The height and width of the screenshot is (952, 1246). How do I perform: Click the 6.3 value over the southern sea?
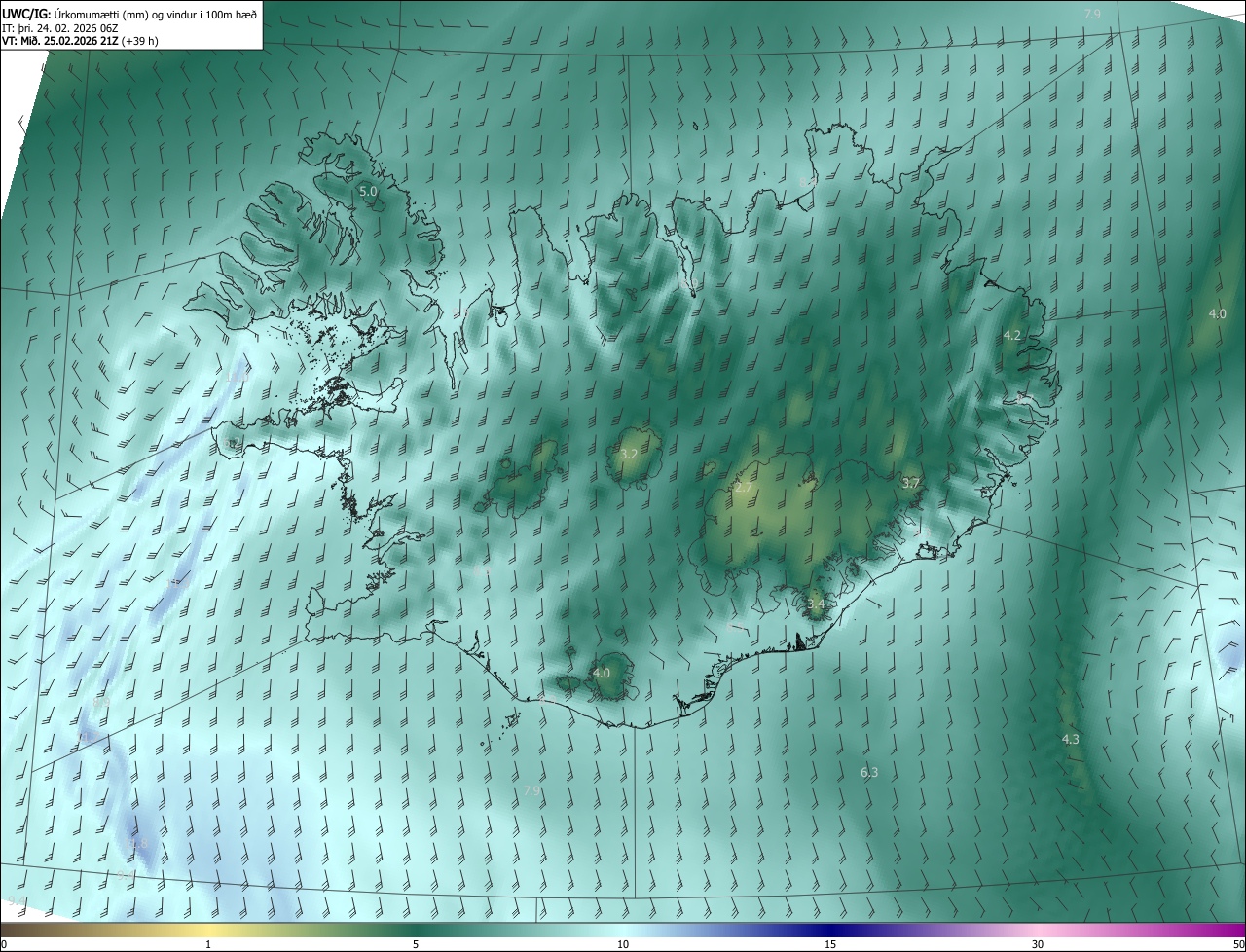click(x=869, y=772)
